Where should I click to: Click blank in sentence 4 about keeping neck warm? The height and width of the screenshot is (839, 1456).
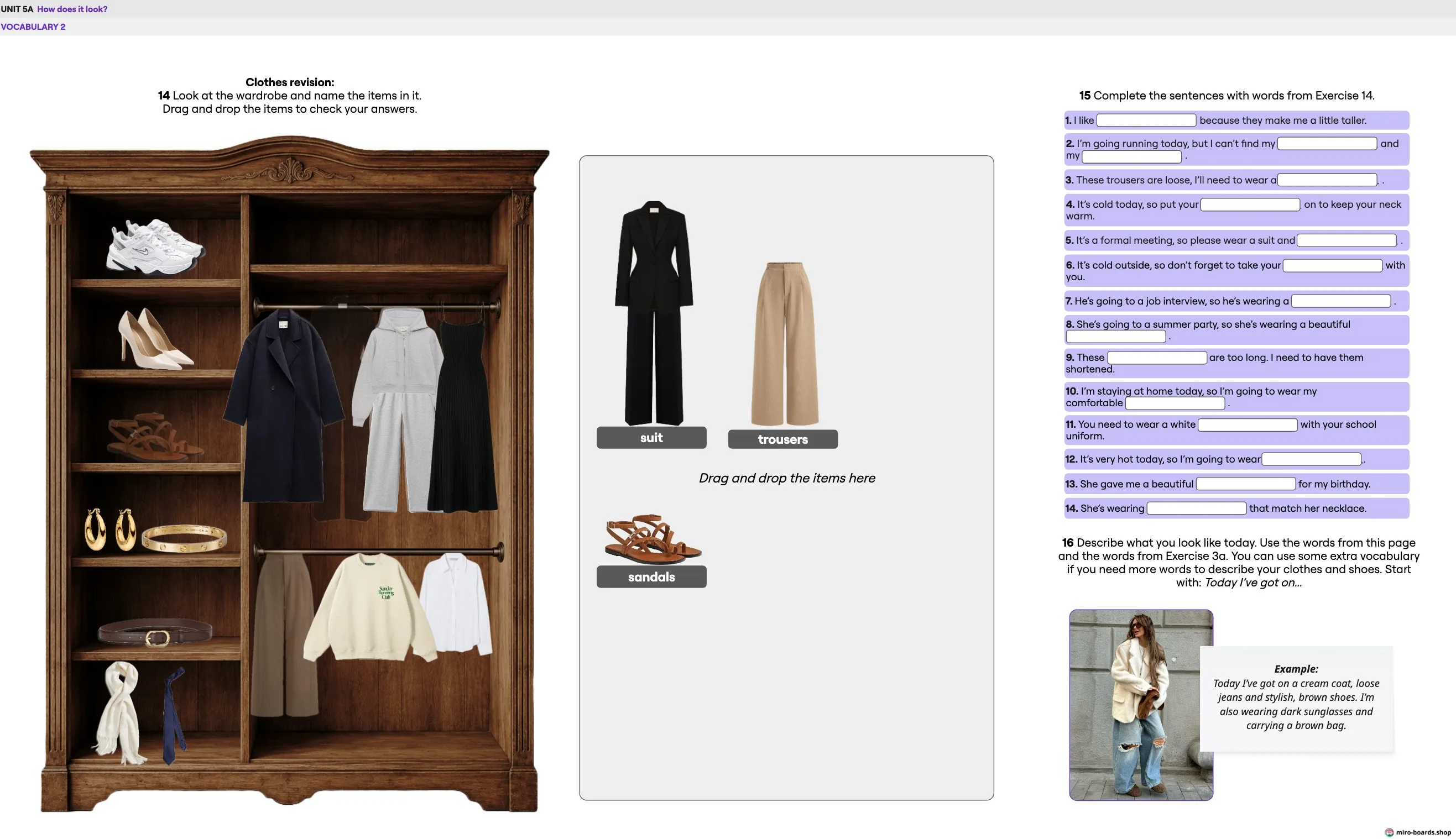click(x=1250, y=204)
